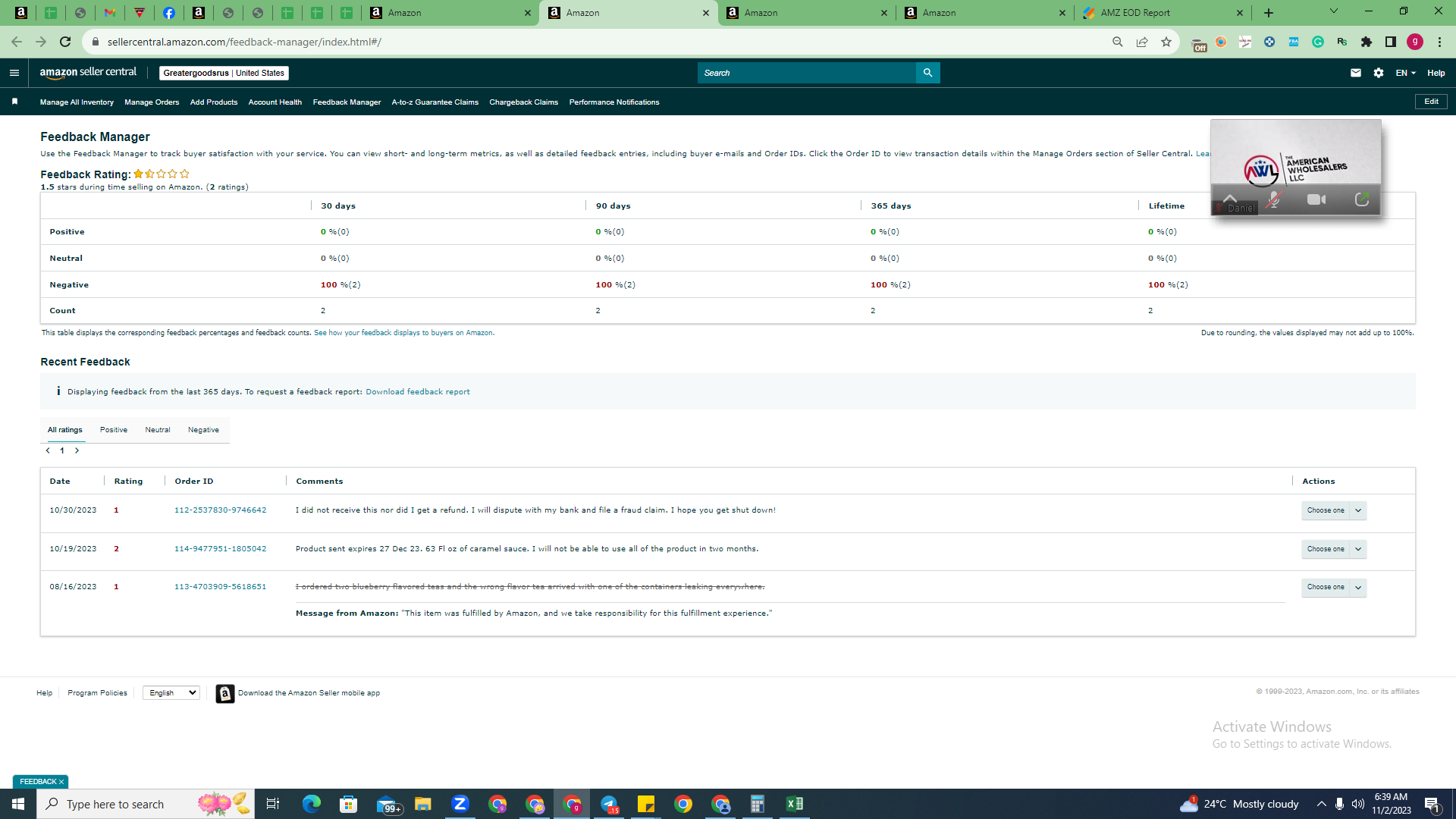1456x819 pixels.
Task: Open order ID 113-4703909-5618651
Action: pyautogui.click(x=221, y=587)
